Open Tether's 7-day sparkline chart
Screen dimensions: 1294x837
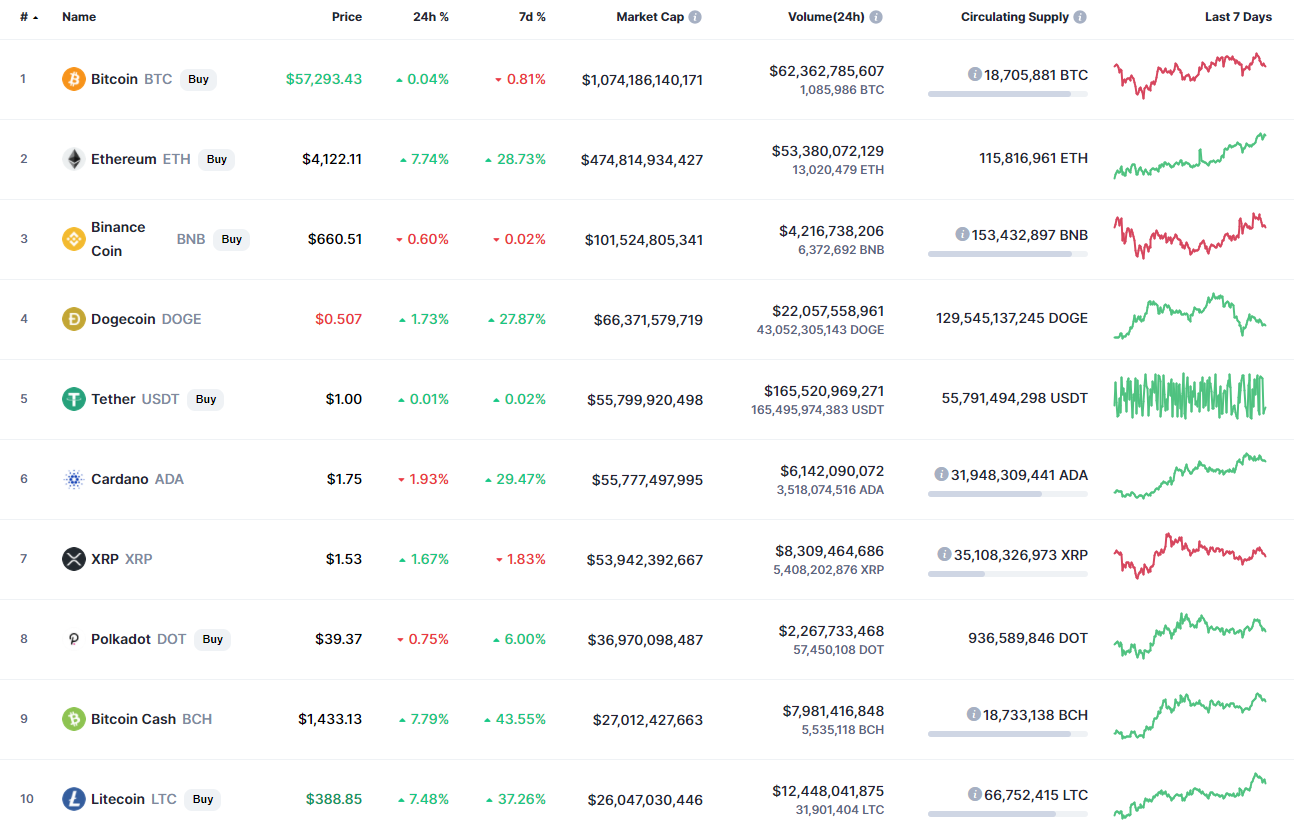1190,396
